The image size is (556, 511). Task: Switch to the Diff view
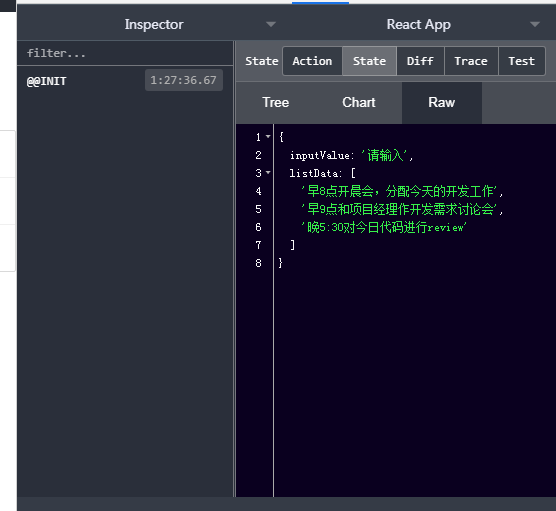tap(420, 61)
